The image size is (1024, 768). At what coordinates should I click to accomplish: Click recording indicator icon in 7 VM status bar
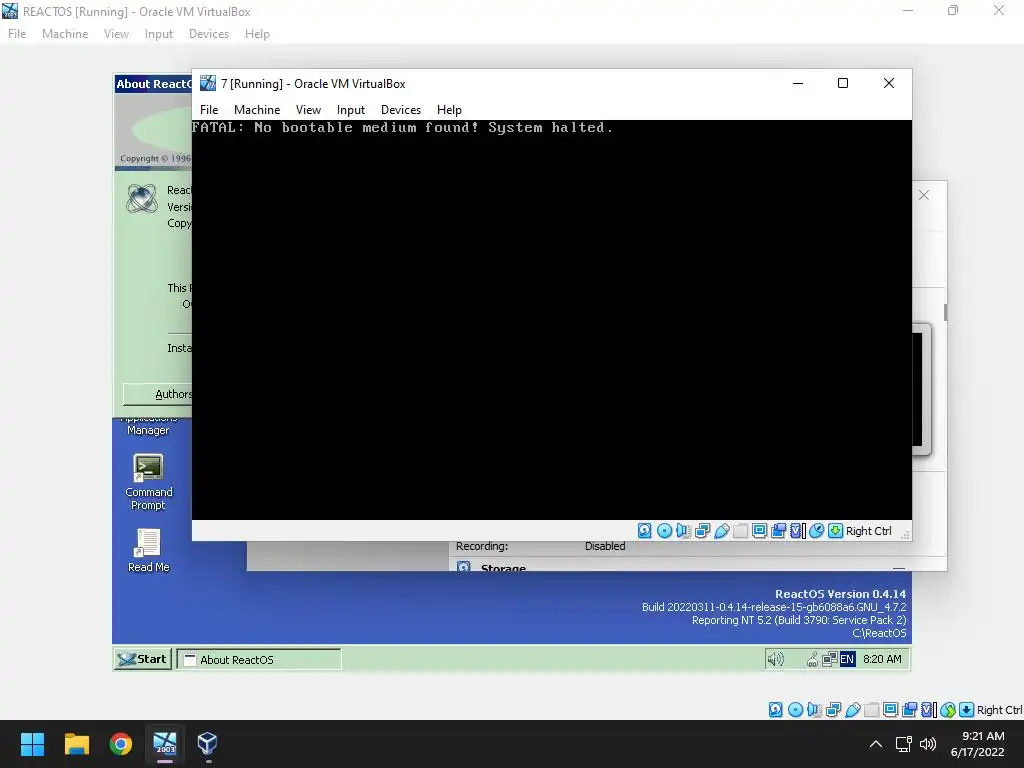(778, 531)
